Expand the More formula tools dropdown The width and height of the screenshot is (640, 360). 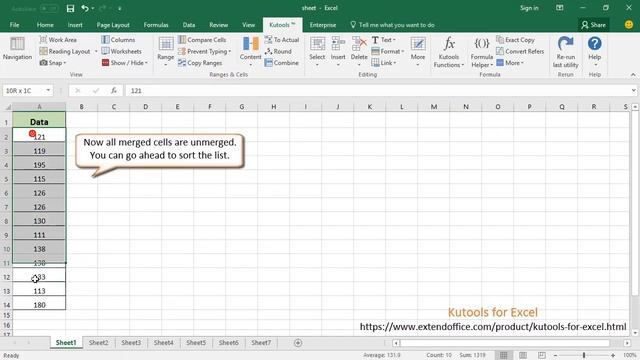510,63
